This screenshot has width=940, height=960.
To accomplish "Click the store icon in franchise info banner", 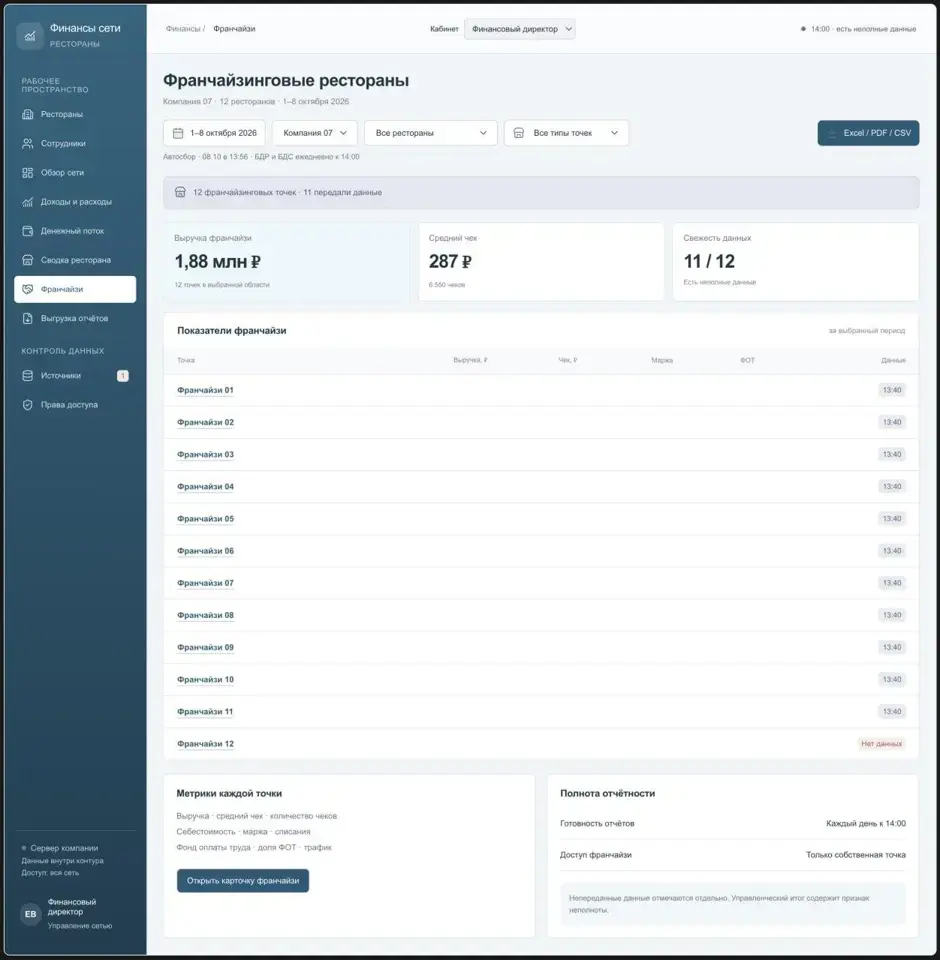I will 180,192.
